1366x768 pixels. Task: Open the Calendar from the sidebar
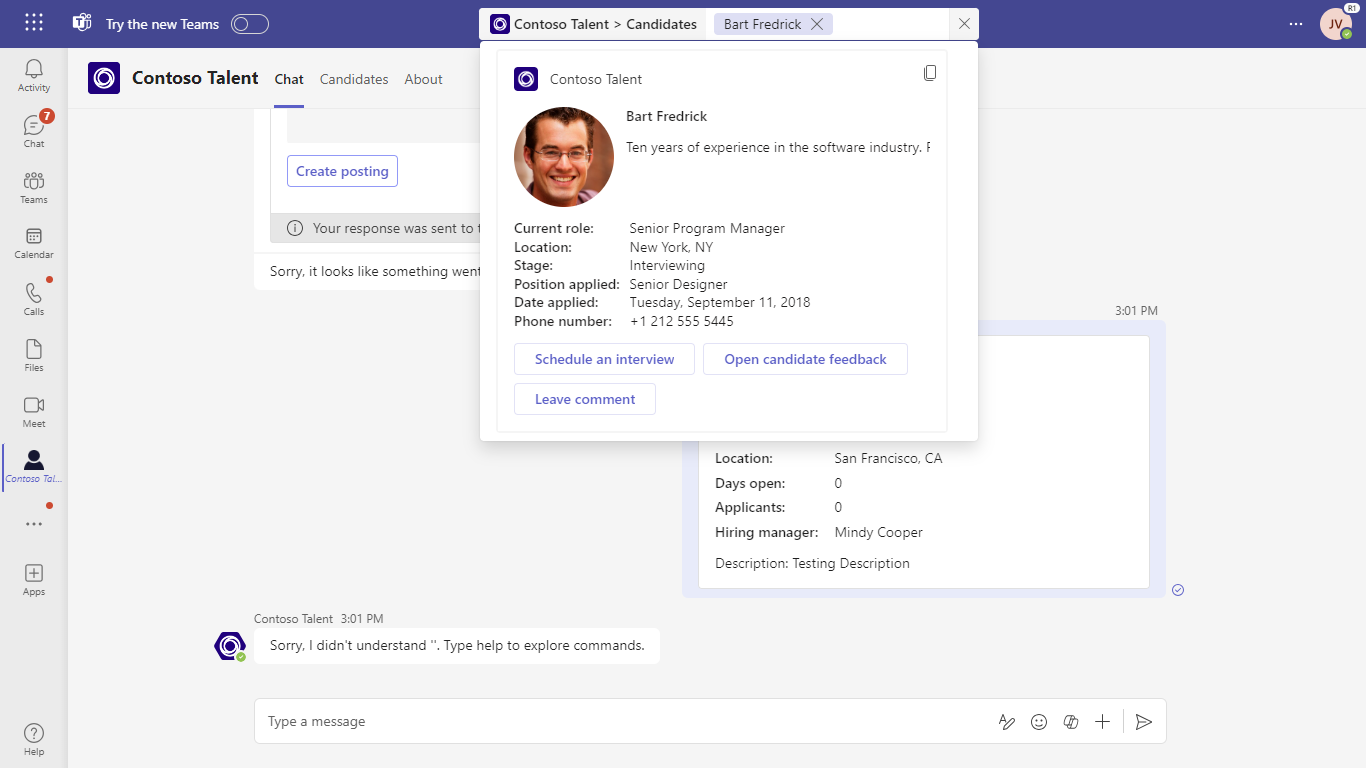34,243
